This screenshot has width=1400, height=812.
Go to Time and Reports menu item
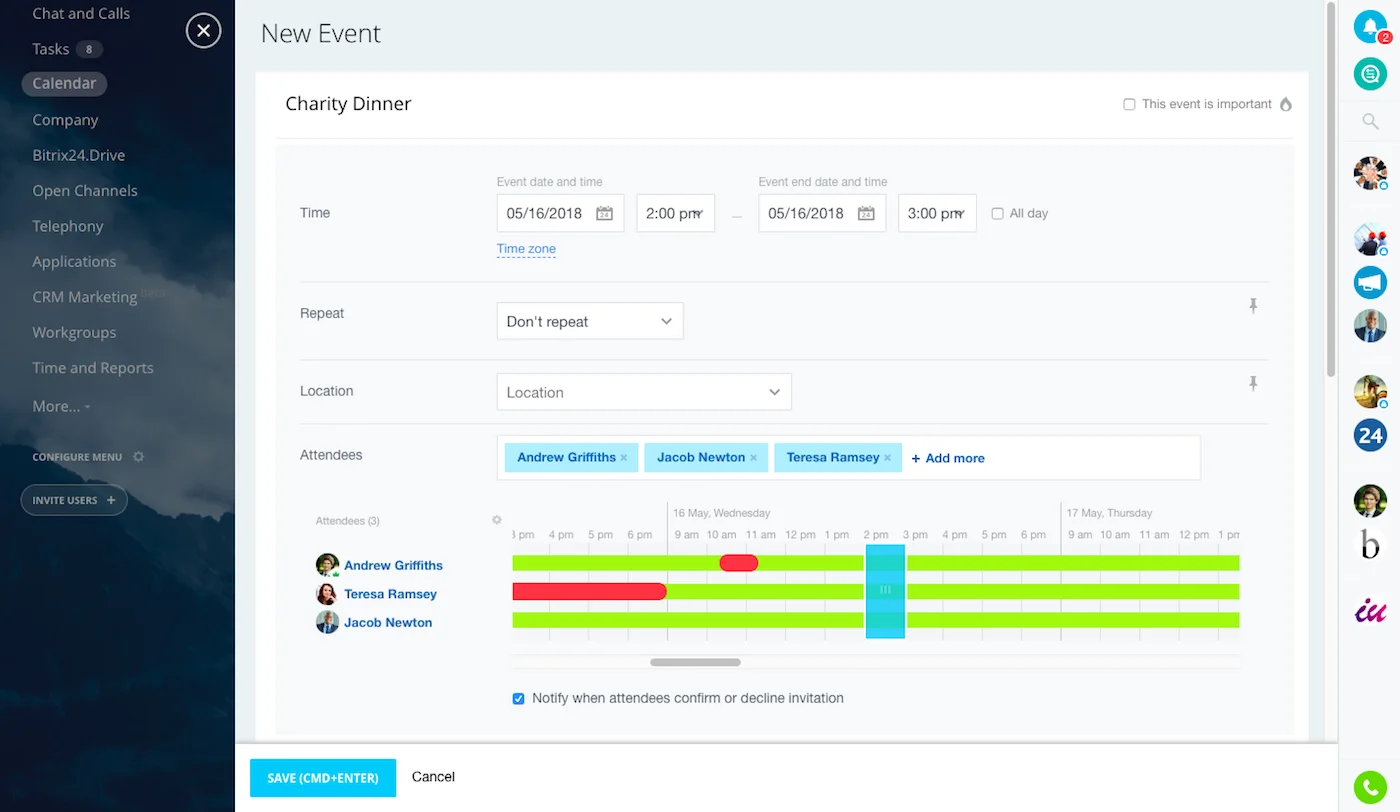(92, 368)
